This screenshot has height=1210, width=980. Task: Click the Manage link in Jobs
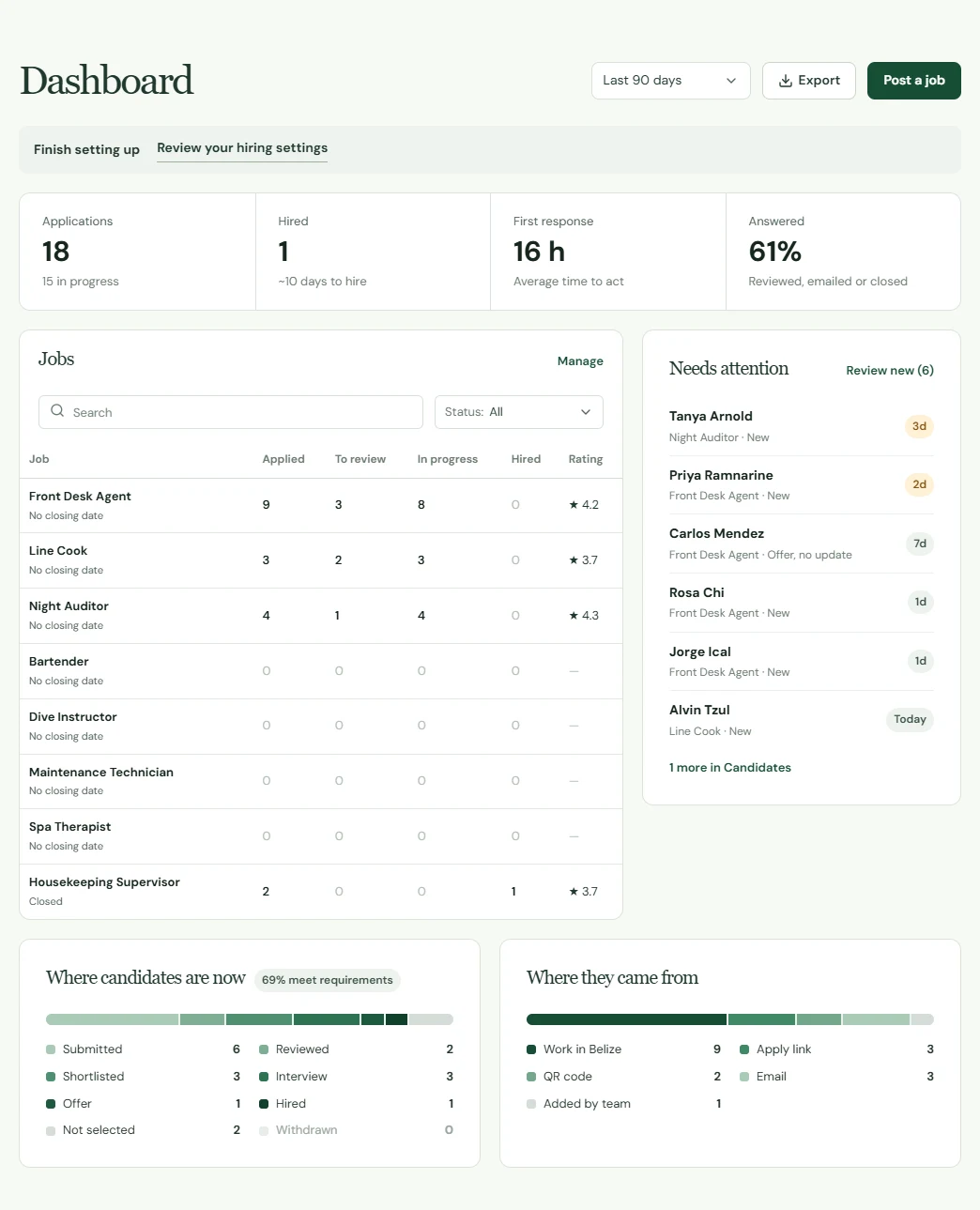[580, 361]
